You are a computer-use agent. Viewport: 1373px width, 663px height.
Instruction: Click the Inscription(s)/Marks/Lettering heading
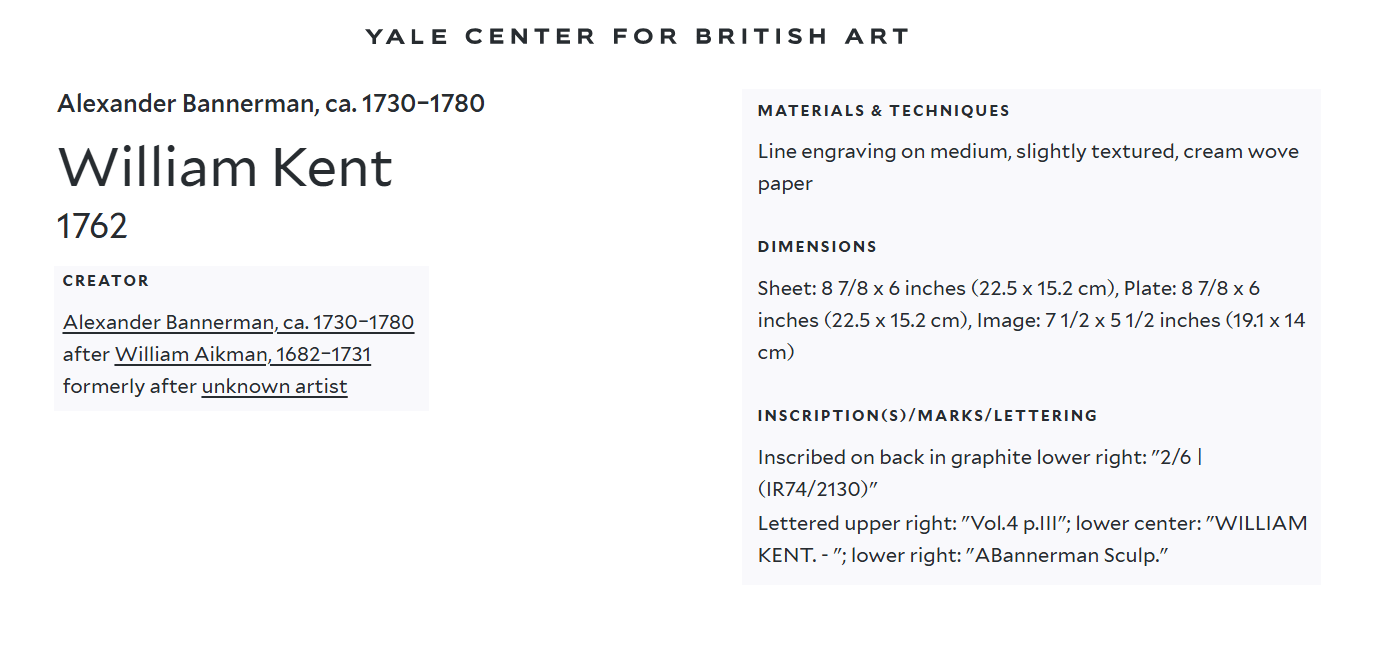tap(927, 415)
